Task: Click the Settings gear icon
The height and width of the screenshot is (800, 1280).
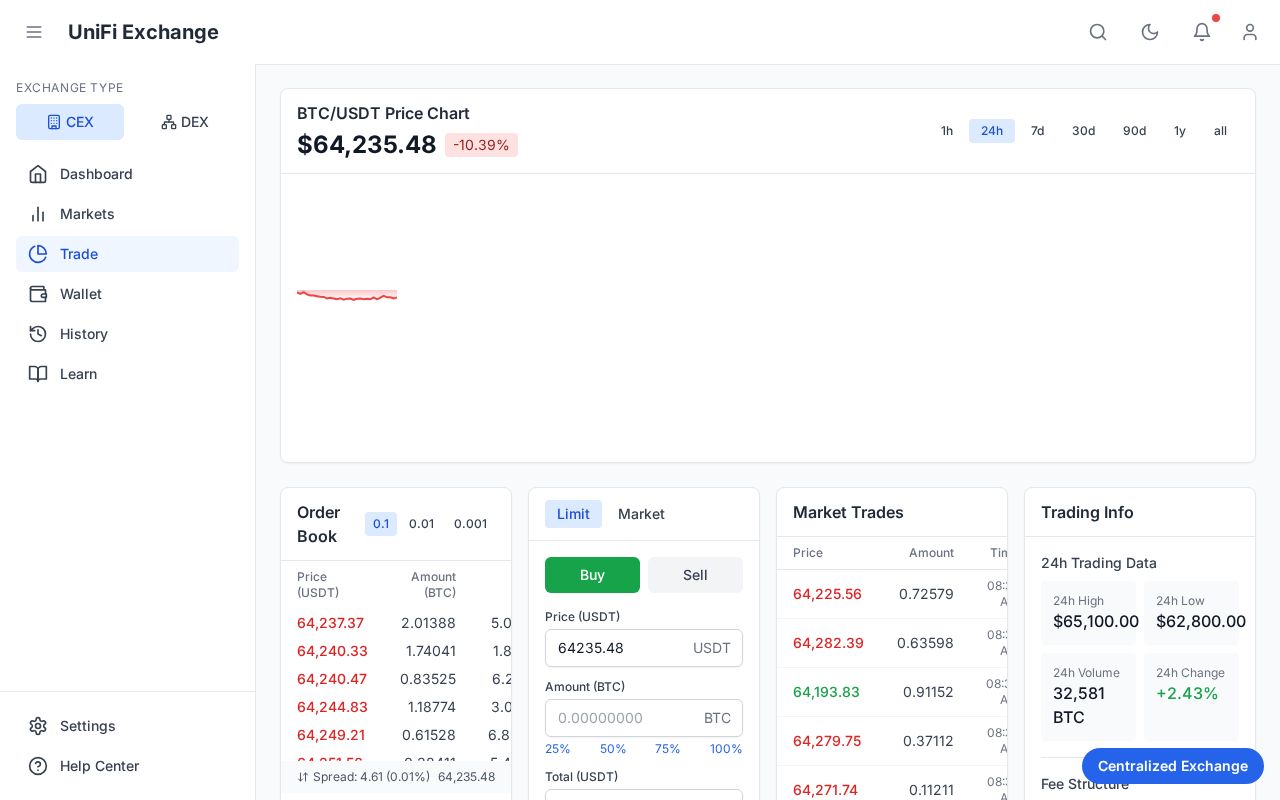Action: pos(38,726)
